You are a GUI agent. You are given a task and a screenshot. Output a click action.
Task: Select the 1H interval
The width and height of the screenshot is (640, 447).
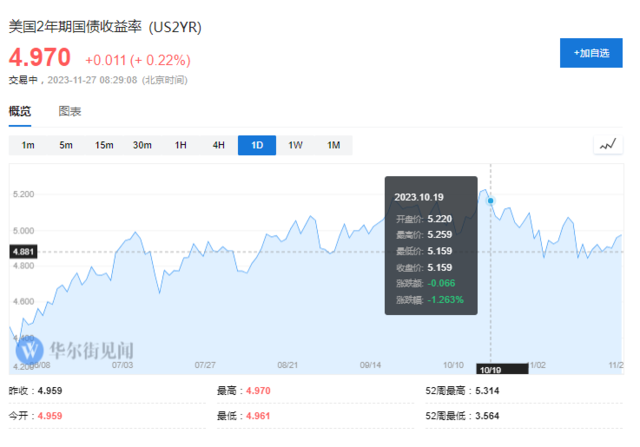click(180, 145)
